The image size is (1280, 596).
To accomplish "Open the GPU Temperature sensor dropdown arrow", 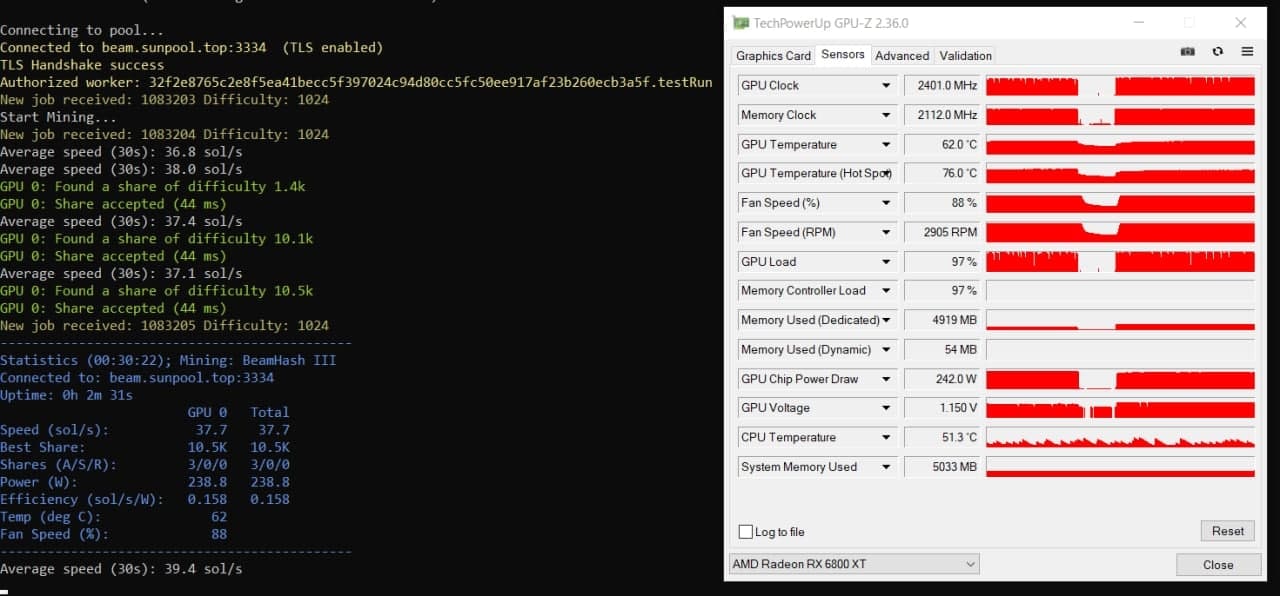I will [x=886, y=145].
